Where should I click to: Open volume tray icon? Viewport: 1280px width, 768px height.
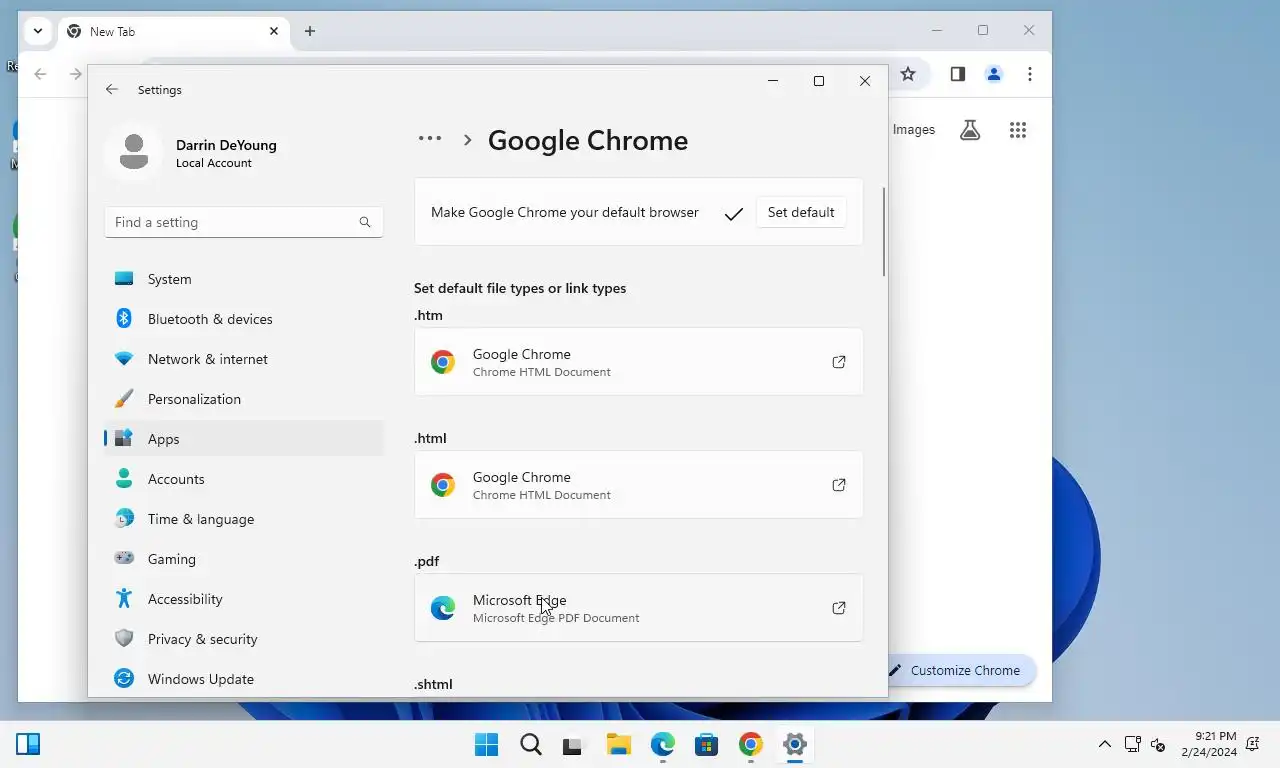1158,744
